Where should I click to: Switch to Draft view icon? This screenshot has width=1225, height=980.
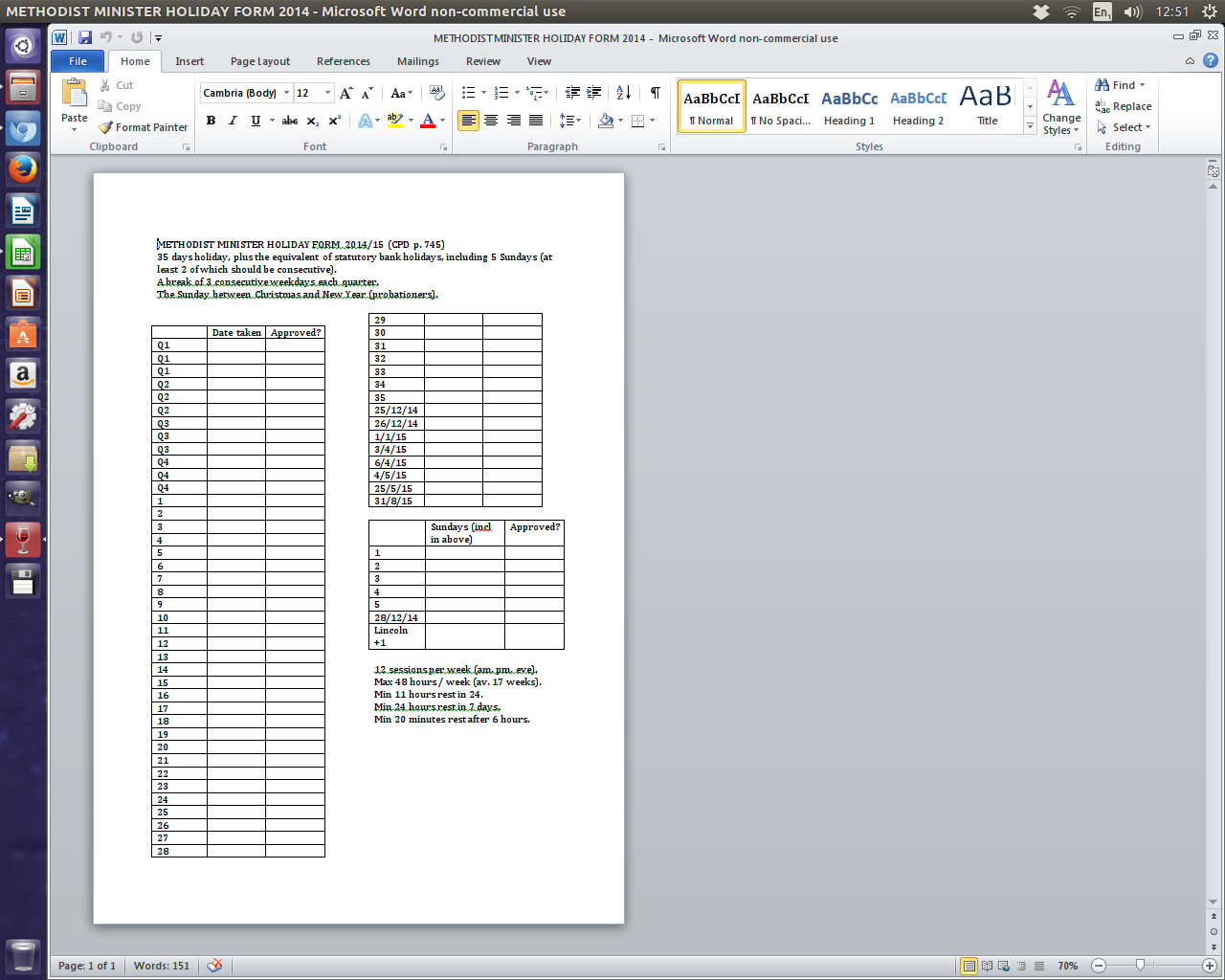pyautogui.click(x=1038, y=966)
